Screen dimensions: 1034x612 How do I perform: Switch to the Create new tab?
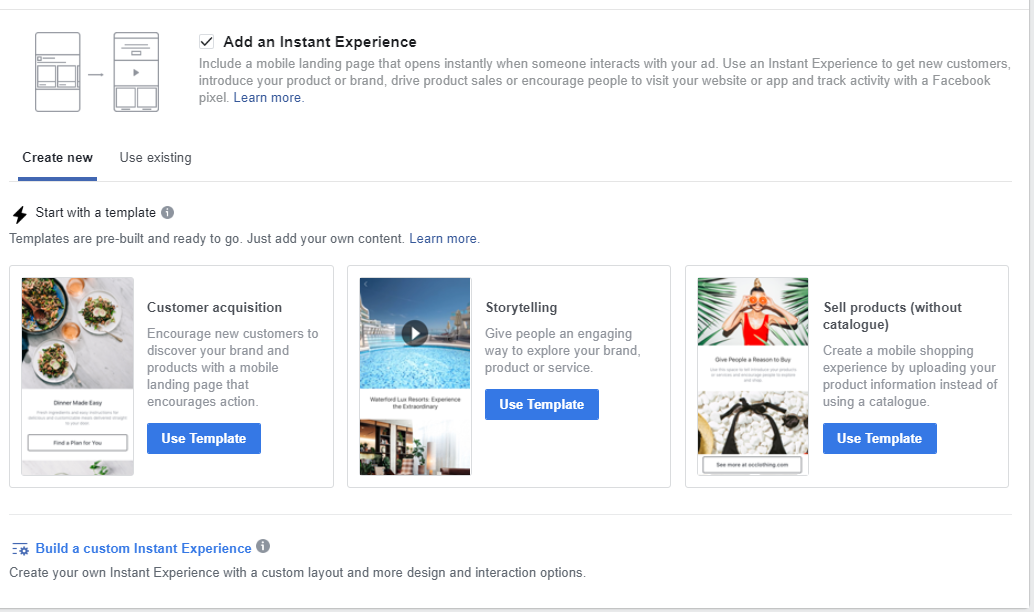[57, 158]
